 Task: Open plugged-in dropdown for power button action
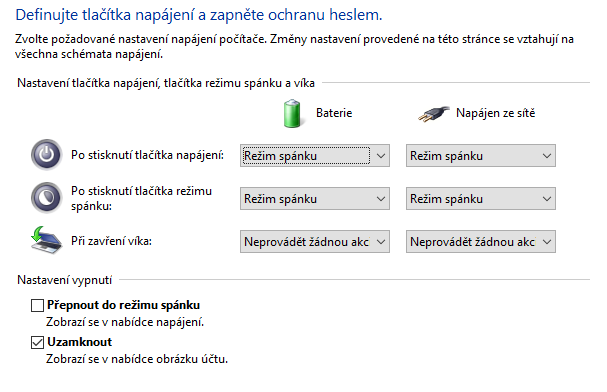pos(480,156)
